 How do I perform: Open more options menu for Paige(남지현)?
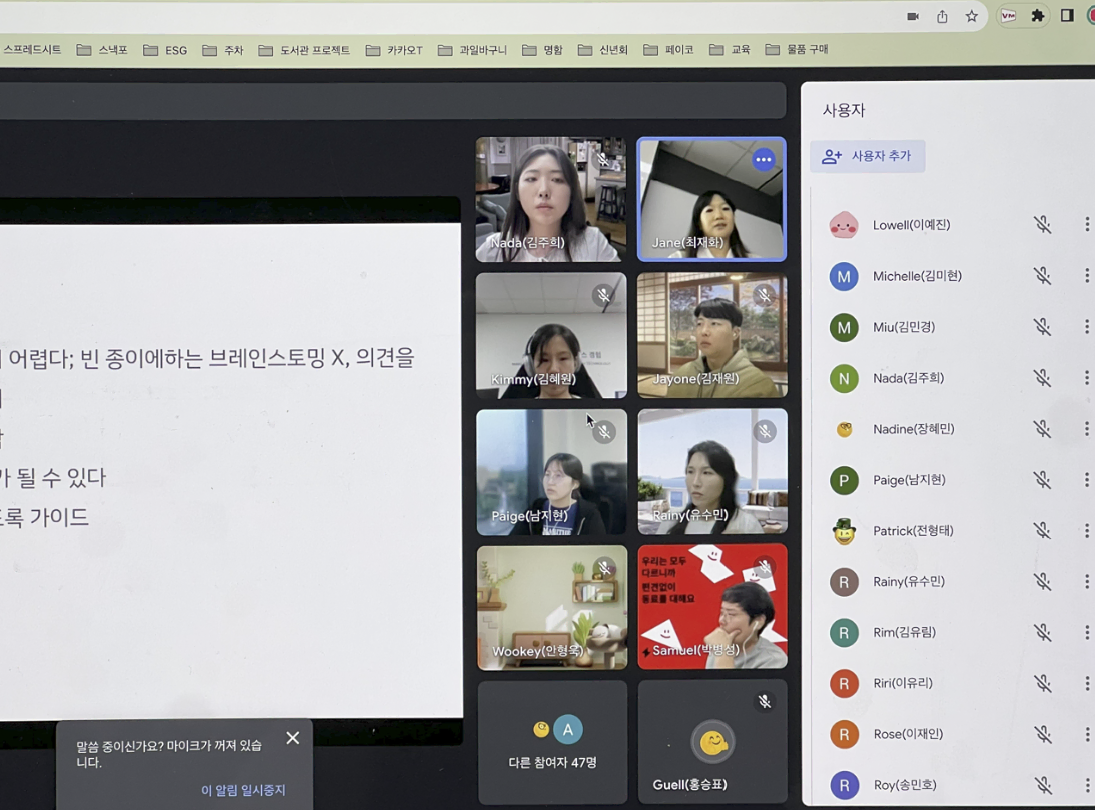[x=1086, y=480]
